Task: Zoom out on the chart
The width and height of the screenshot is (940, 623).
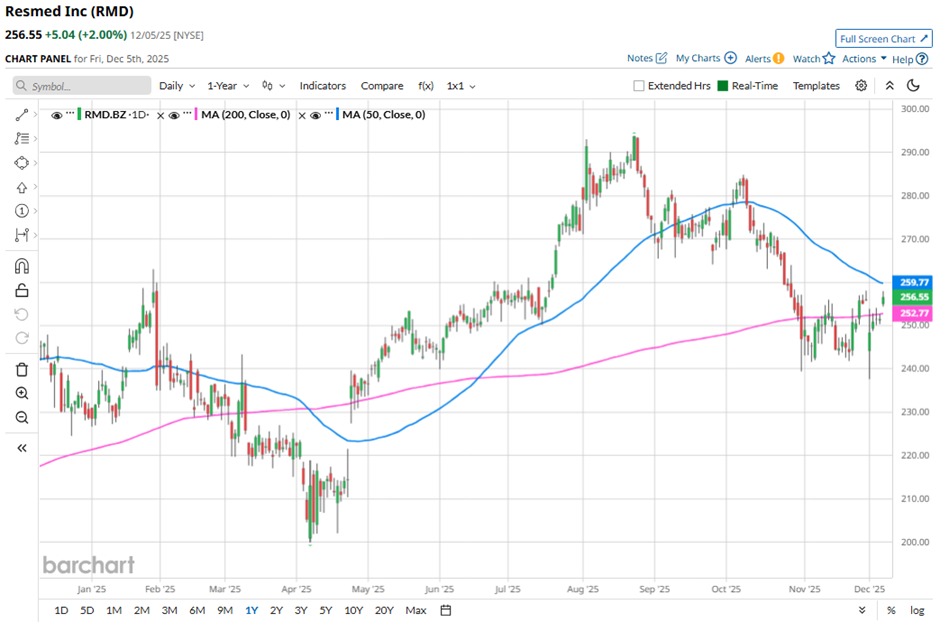Action: tap(22, 417)
